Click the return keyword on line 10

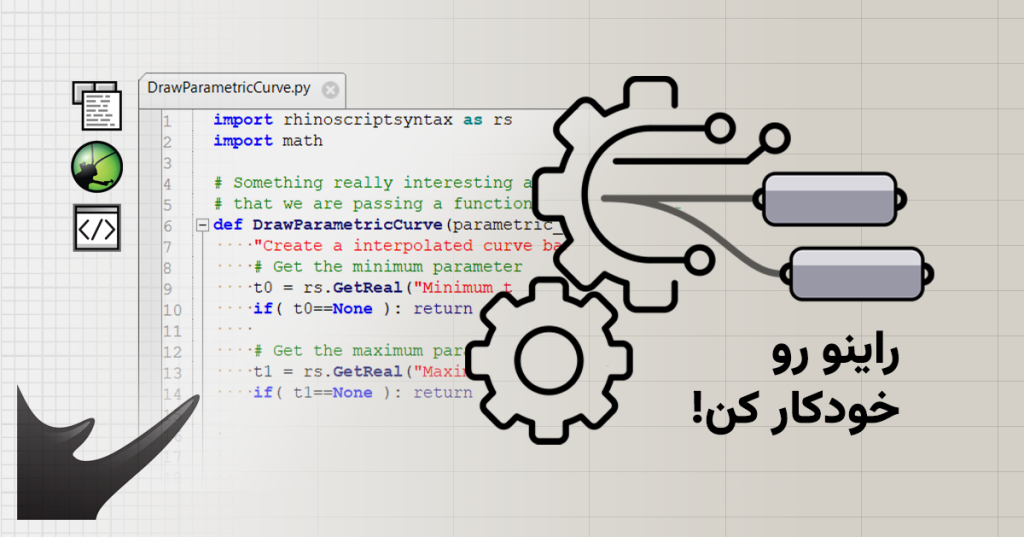coord(442,309)
